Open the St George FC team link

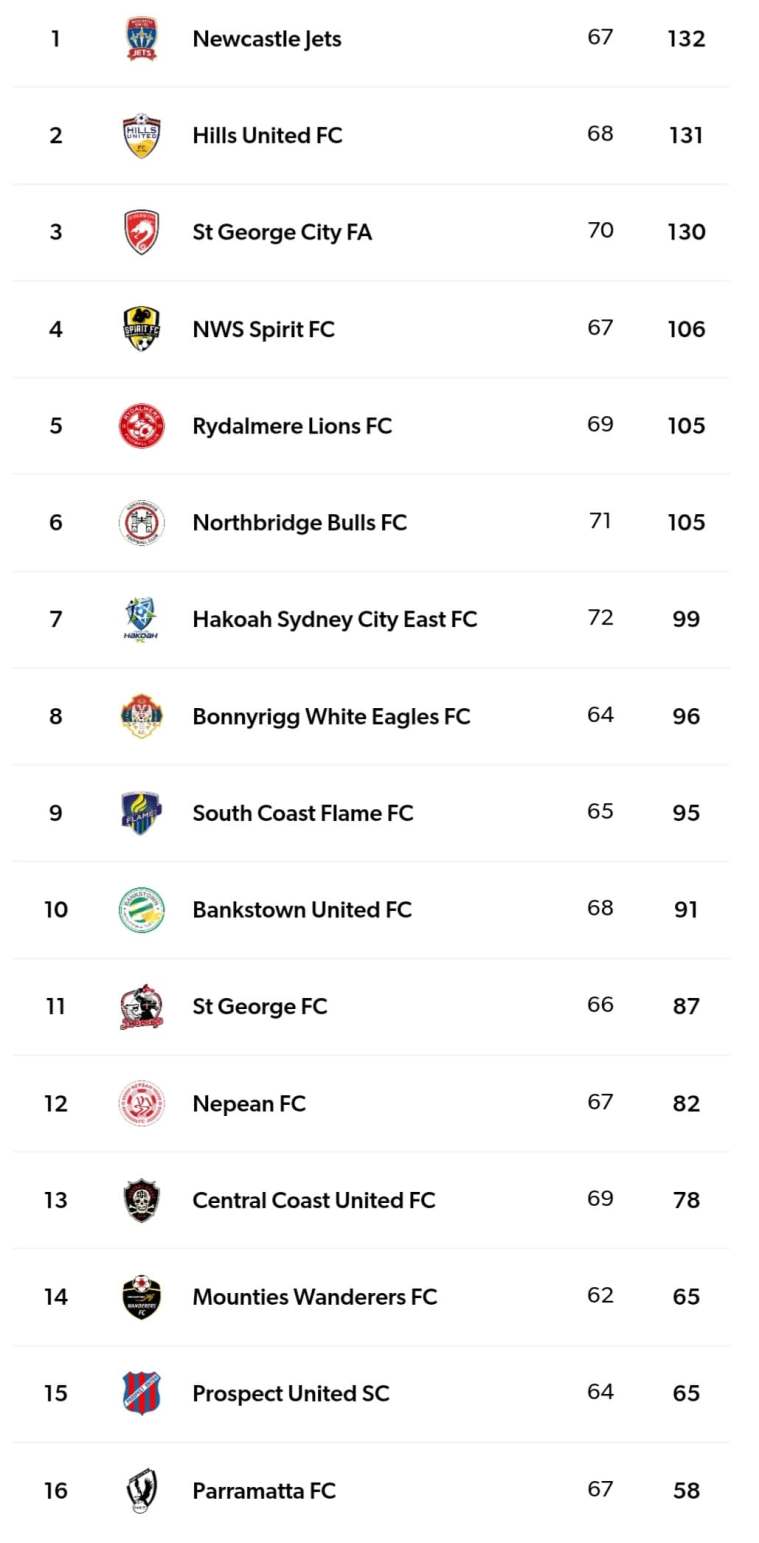(x=259, y=1006)
